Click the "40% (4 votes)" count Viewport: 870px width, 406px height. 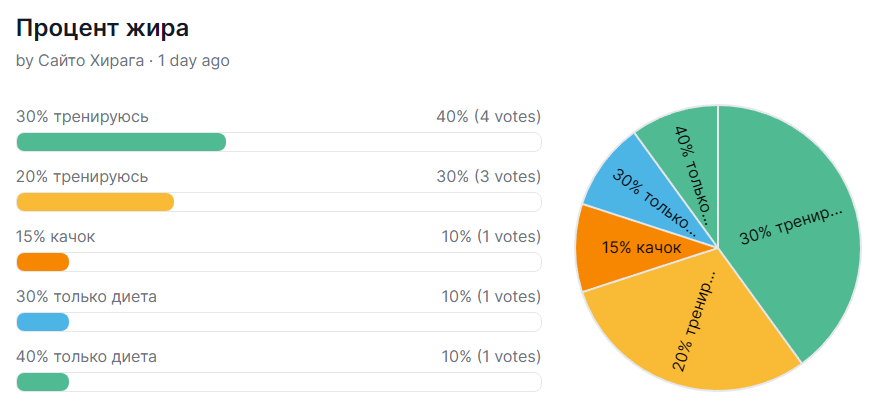tap(488, 117)
